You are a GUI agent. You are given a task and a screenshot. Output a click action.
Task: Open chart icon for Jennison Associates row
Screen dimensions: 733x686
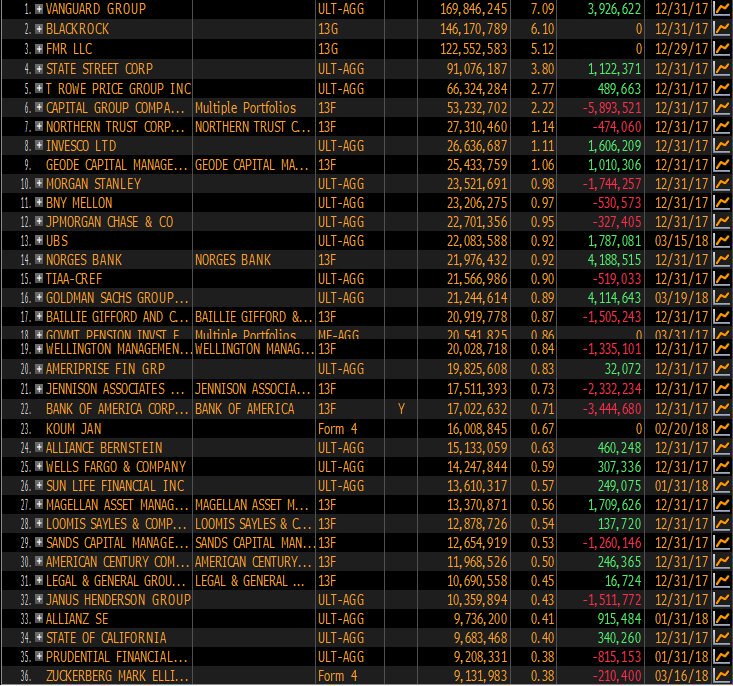click(x=722, y=389)
